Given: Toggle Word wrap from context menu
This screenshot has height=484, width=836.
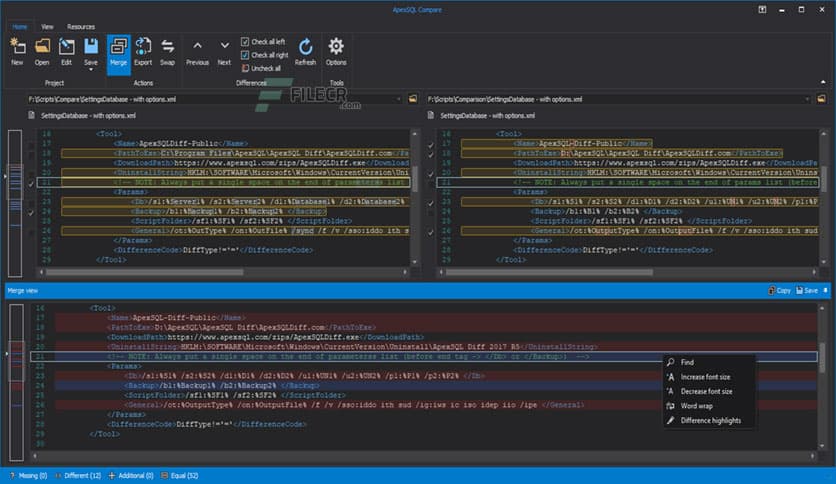Looking at the screenshot, I should (710, 406).
